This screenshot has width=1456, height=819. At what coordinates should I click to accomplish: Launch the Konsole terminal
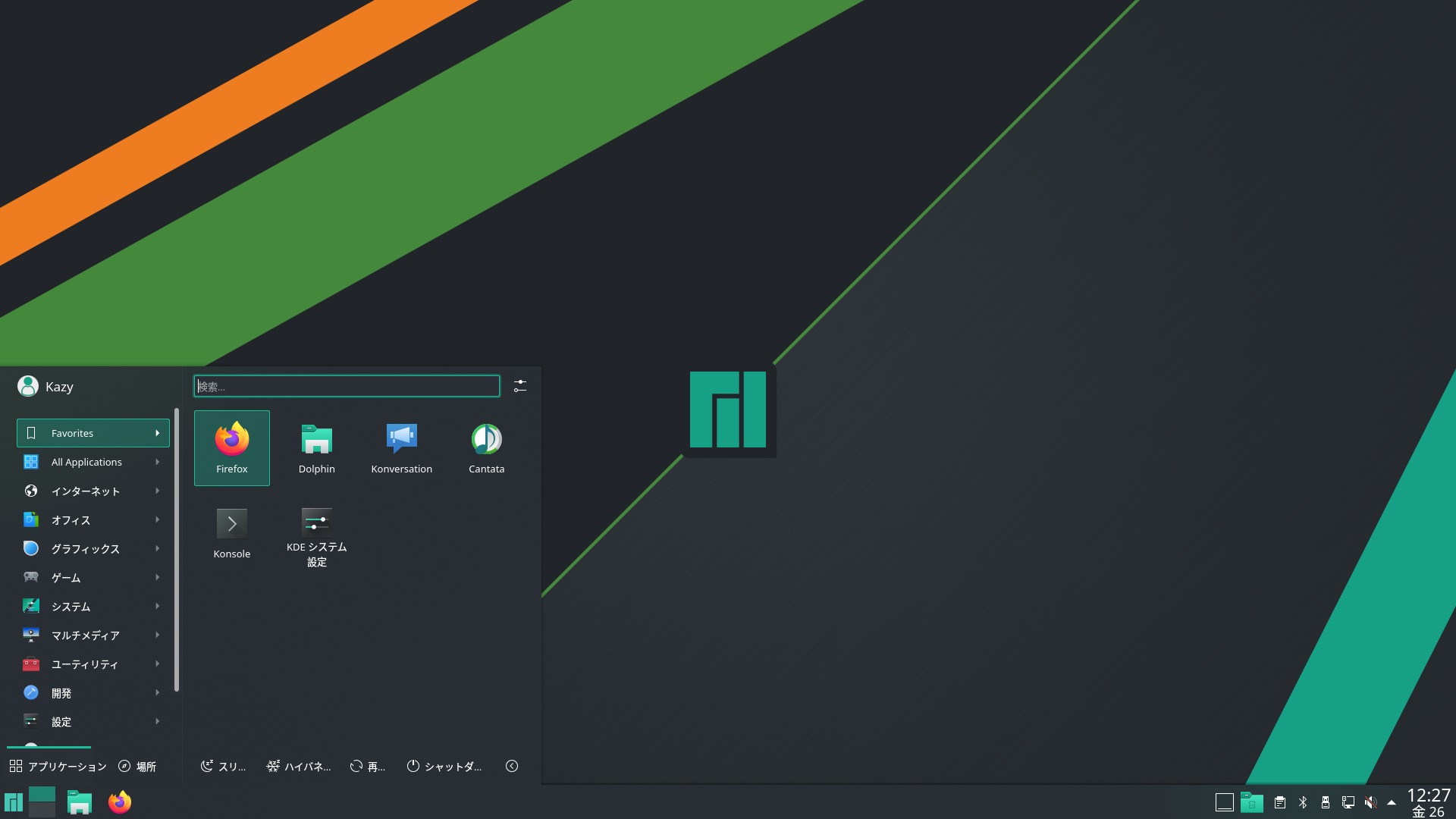click(231, 532)
